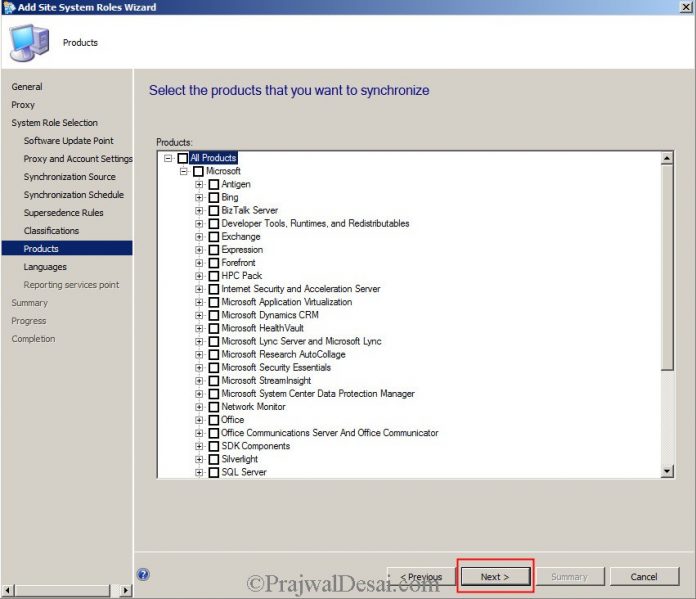The image size is (696, 599).
Task: Open Software Update Point step
Action: point(69,141)
